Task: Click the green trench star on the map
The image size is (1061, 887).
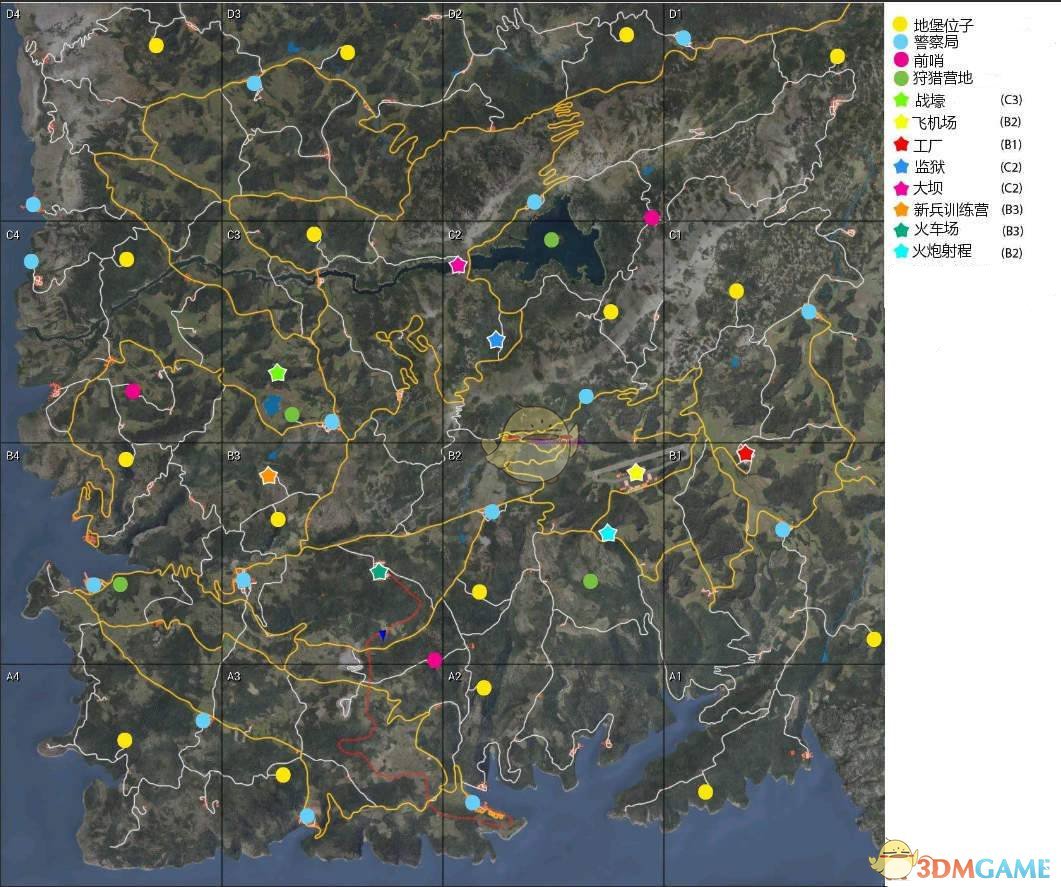Action: coord(277,372)
